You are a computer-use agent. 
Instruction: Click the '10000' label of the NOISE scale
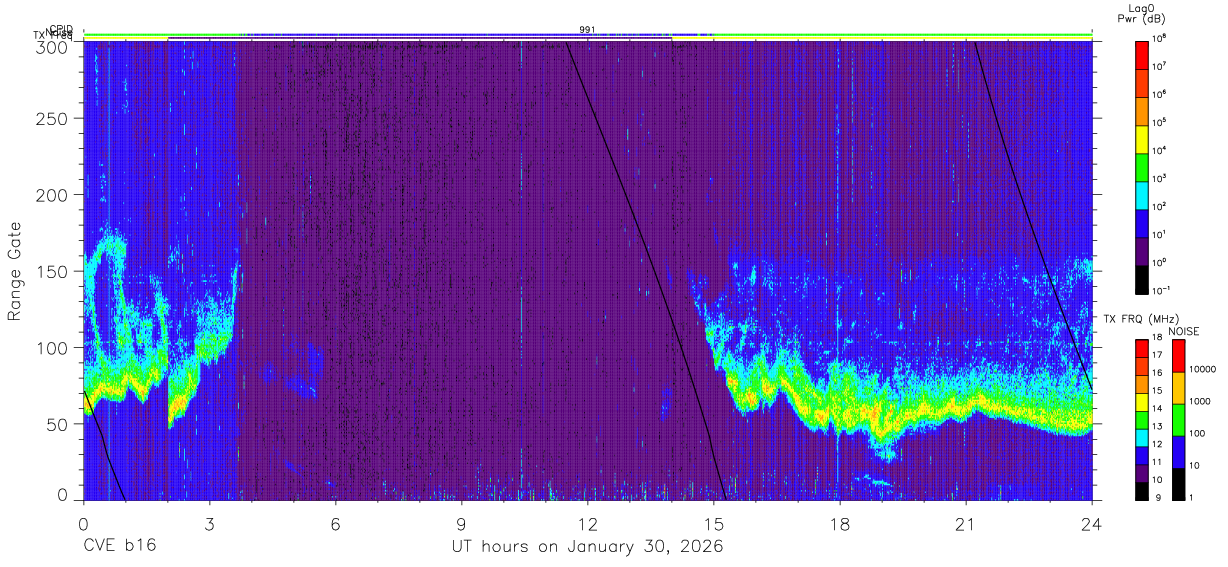1202,370
